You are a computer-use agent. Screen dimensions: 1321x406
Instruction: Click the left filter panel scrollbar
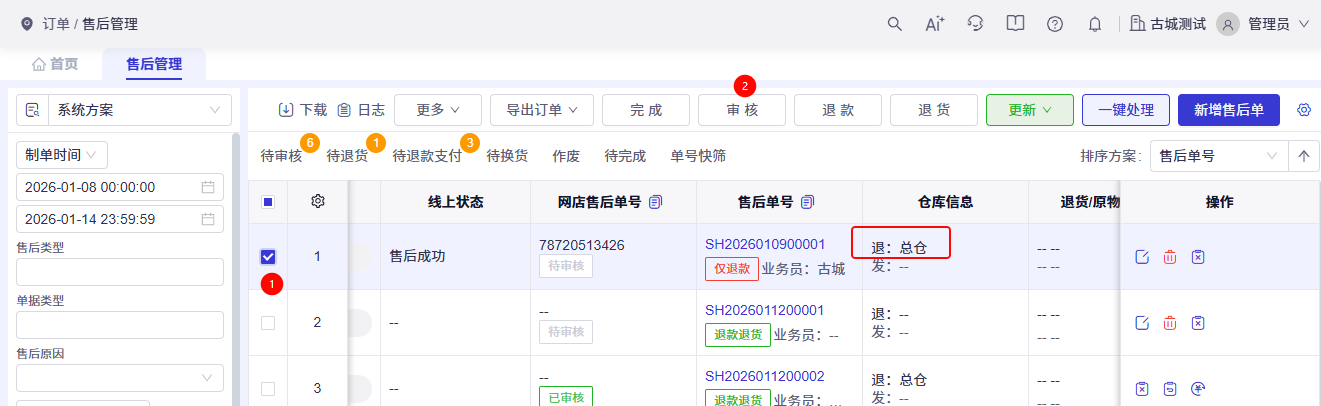[x=236, y=268]
